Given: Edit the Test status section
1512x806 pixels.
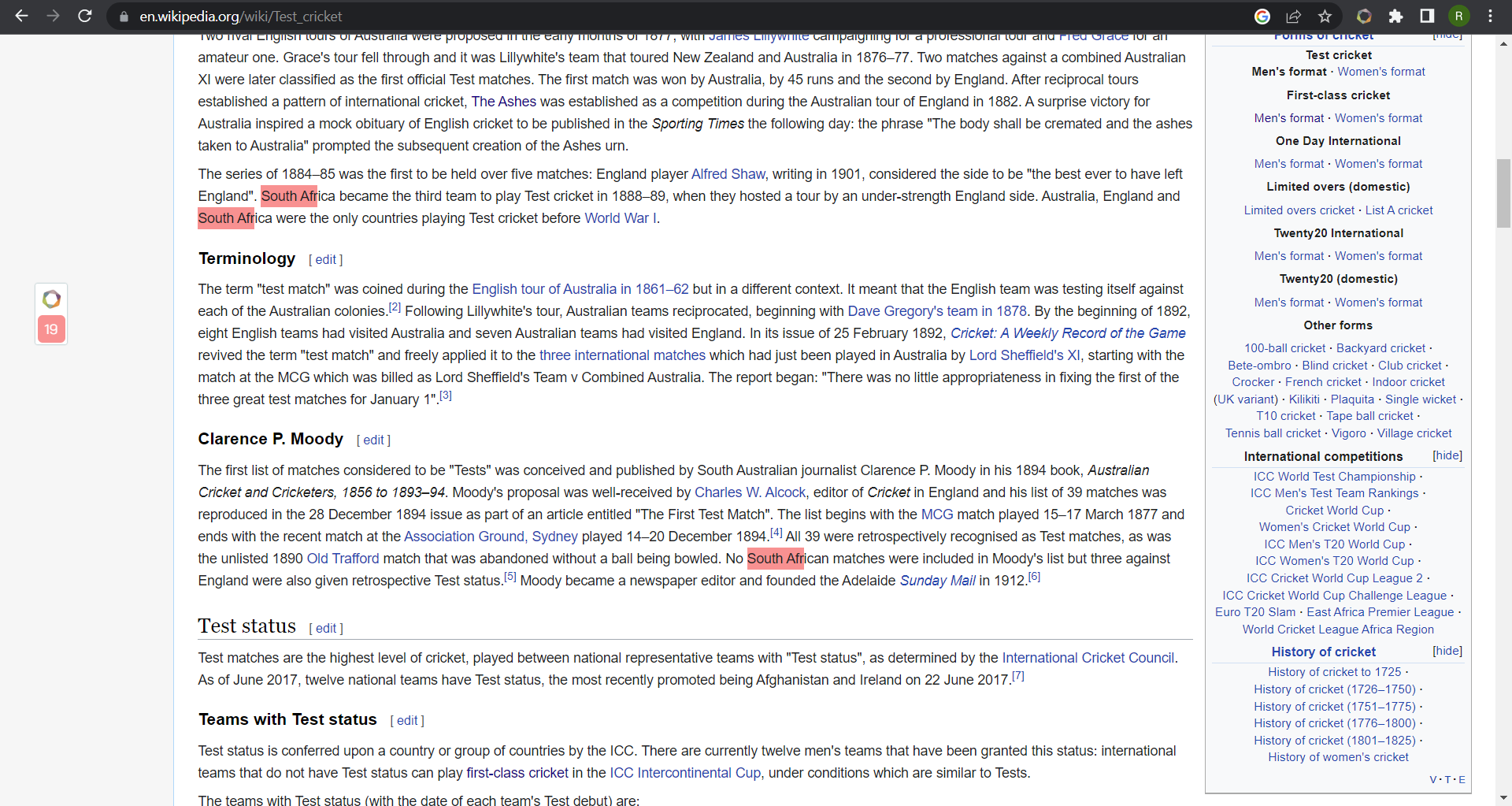Looking at the screenshot, I should (326, 629).
